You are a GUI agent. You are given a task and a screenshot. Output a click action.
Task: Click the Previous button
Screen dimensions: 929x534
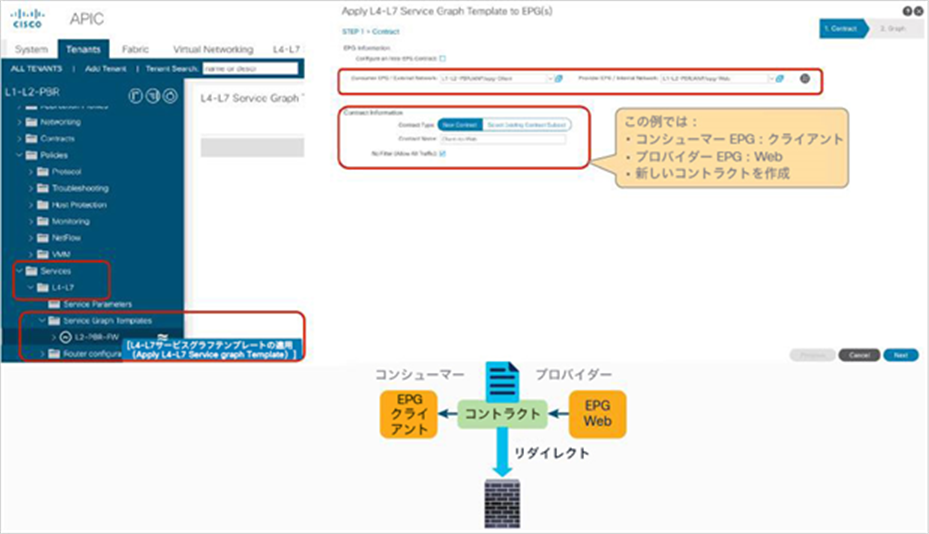click(813, 355)
